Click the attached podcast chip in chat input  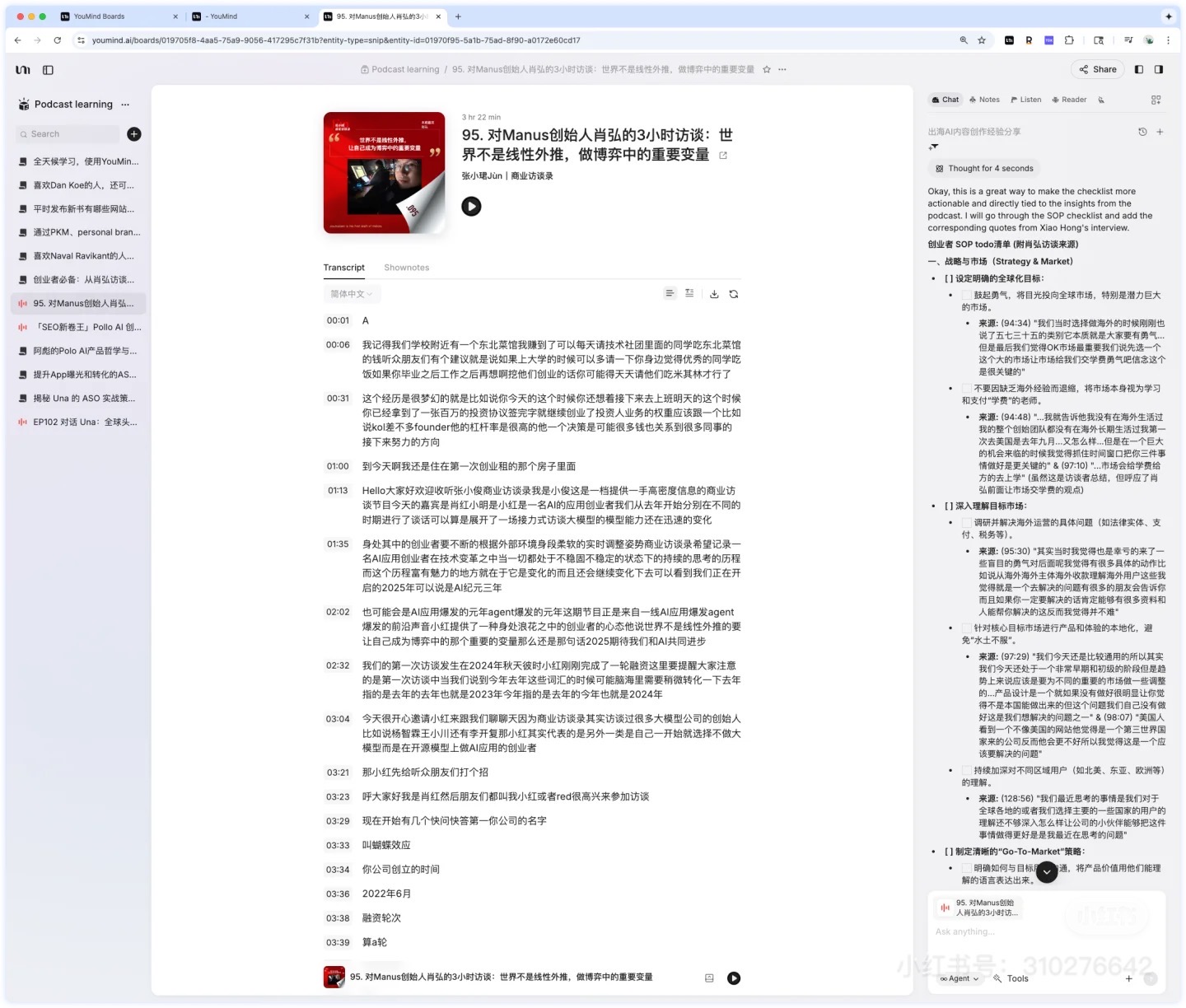(x=978, y=908)
